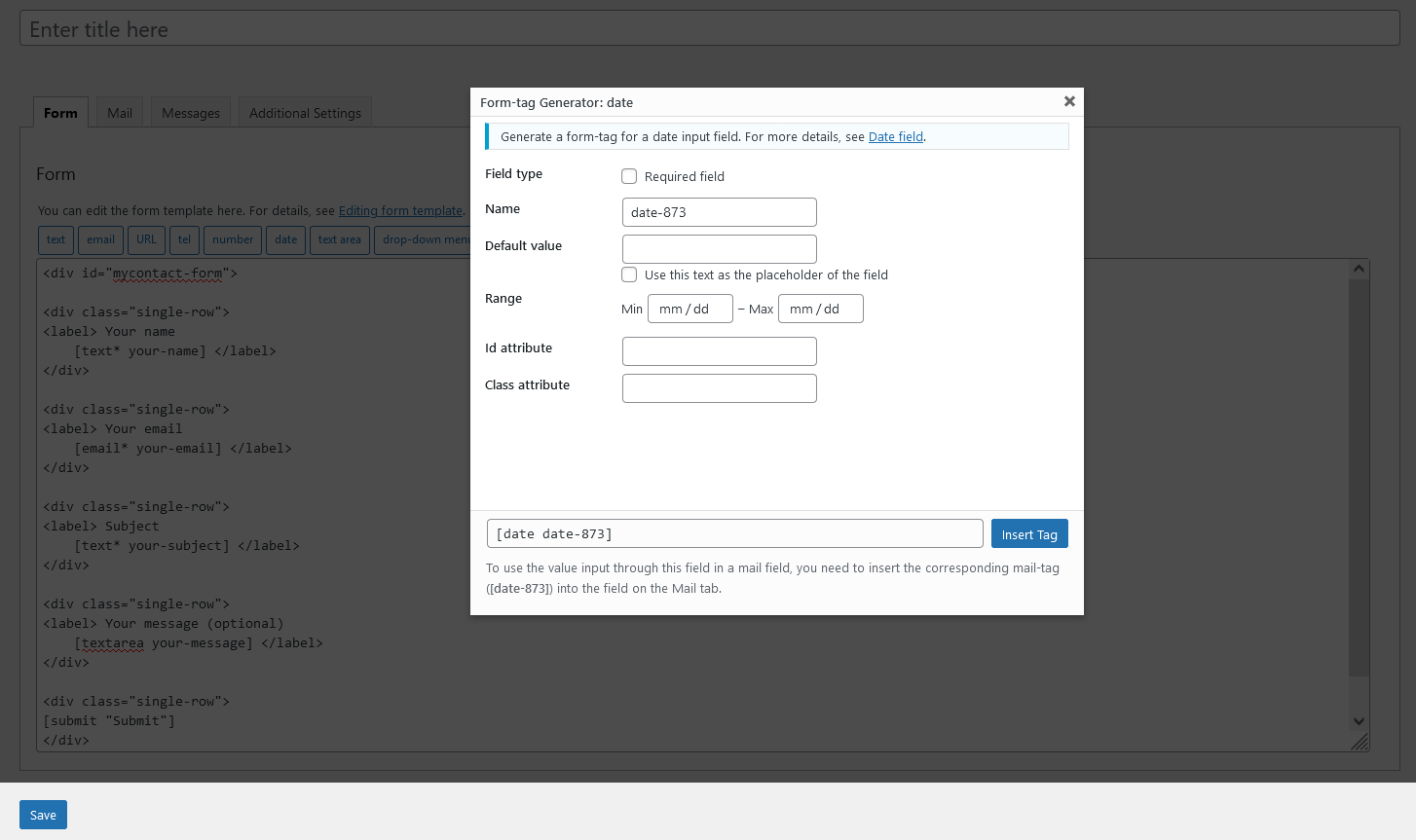
Task: Click the '<label> Subject' code line
Action: (101, 526)
